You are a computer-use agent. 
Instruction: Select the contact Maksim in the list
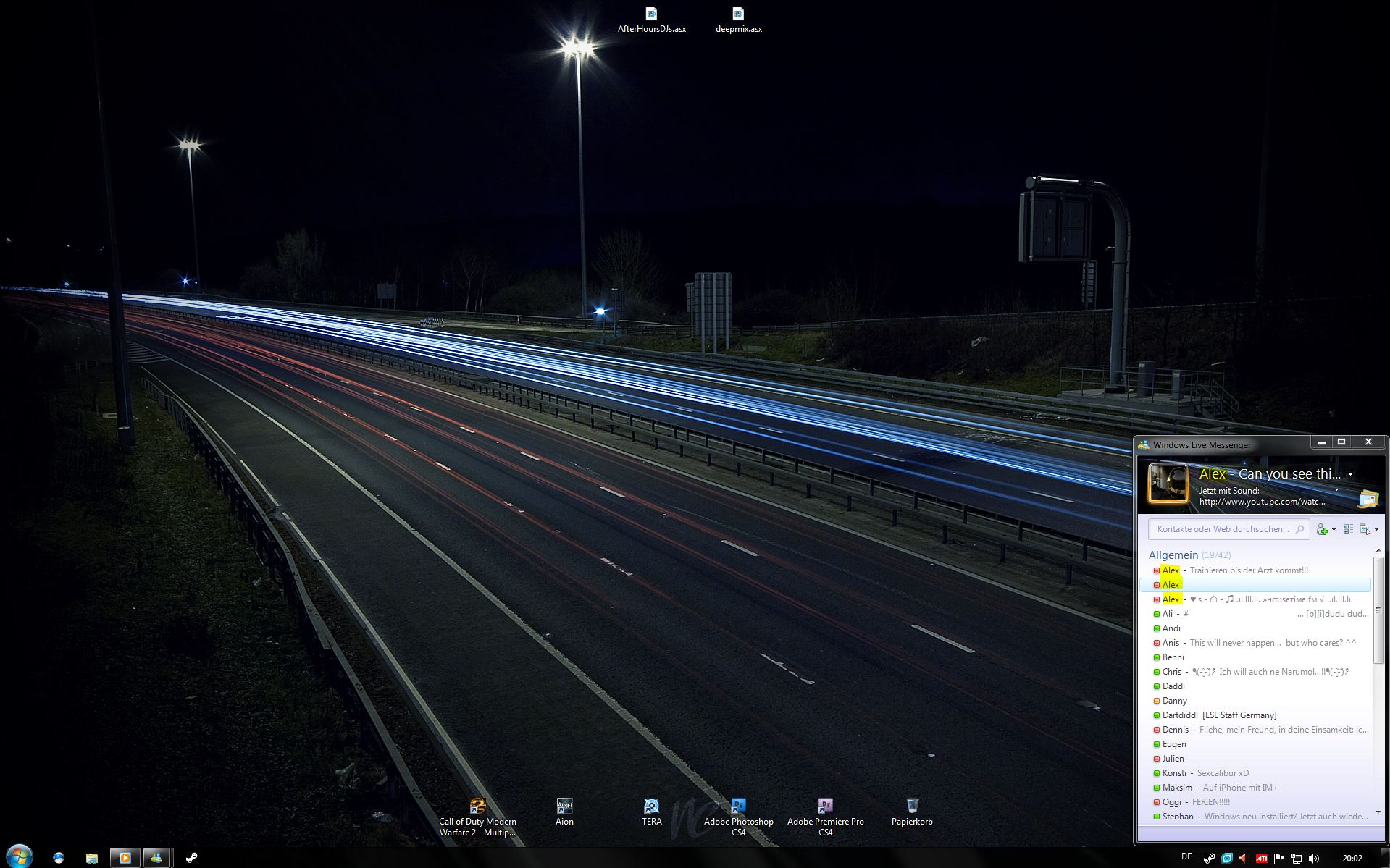coord(1177,788)
